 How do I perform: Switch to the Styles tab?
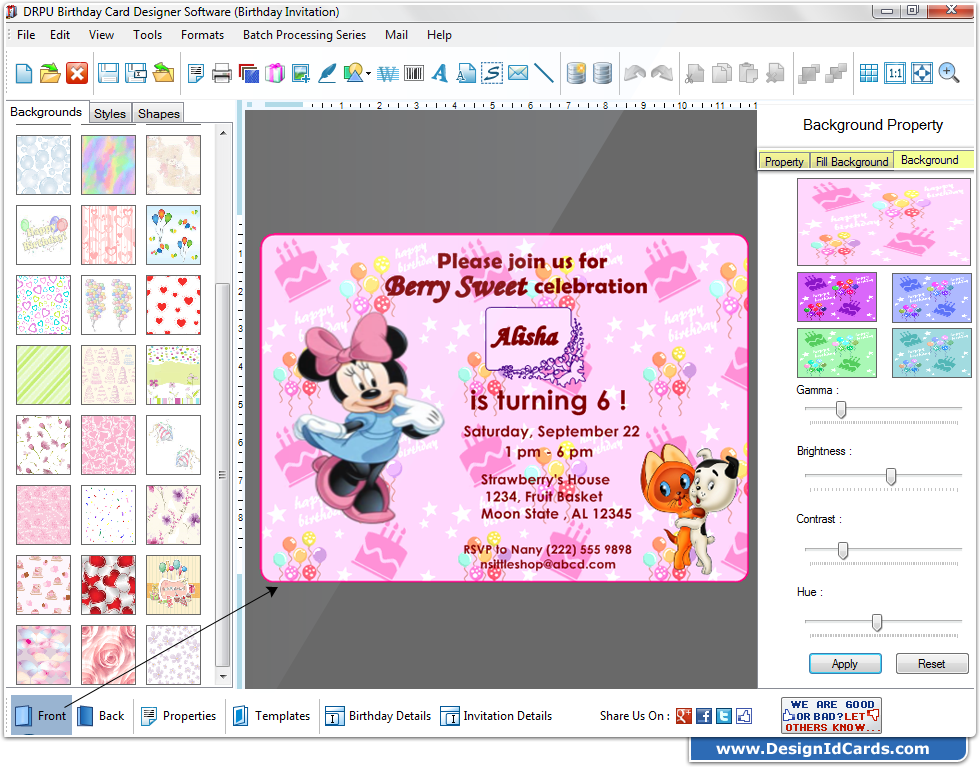point(110,113)
